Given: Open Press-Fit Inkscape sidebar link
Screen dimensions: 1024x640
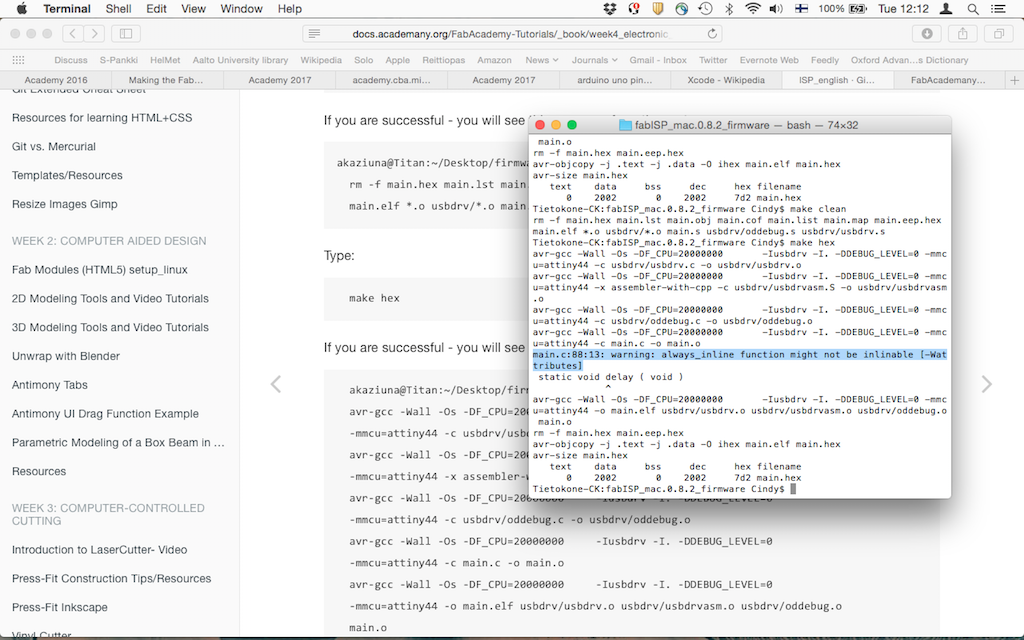Looking at the screenshot, I should tap(59, 607).
